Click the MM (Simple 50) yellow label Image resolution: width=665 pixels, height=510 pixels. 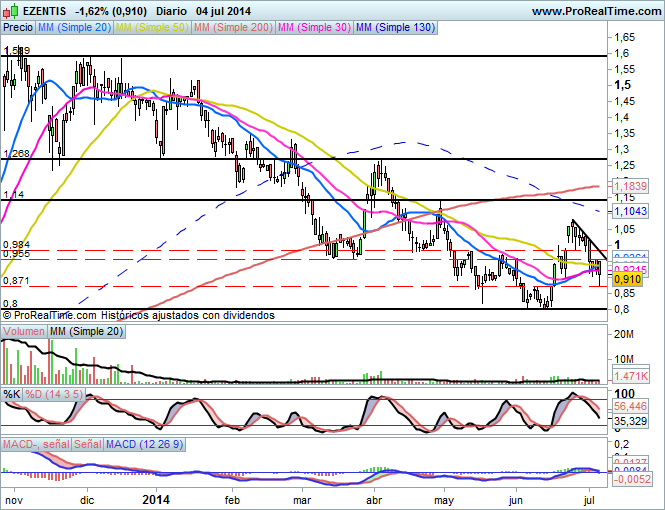(152, 28)
